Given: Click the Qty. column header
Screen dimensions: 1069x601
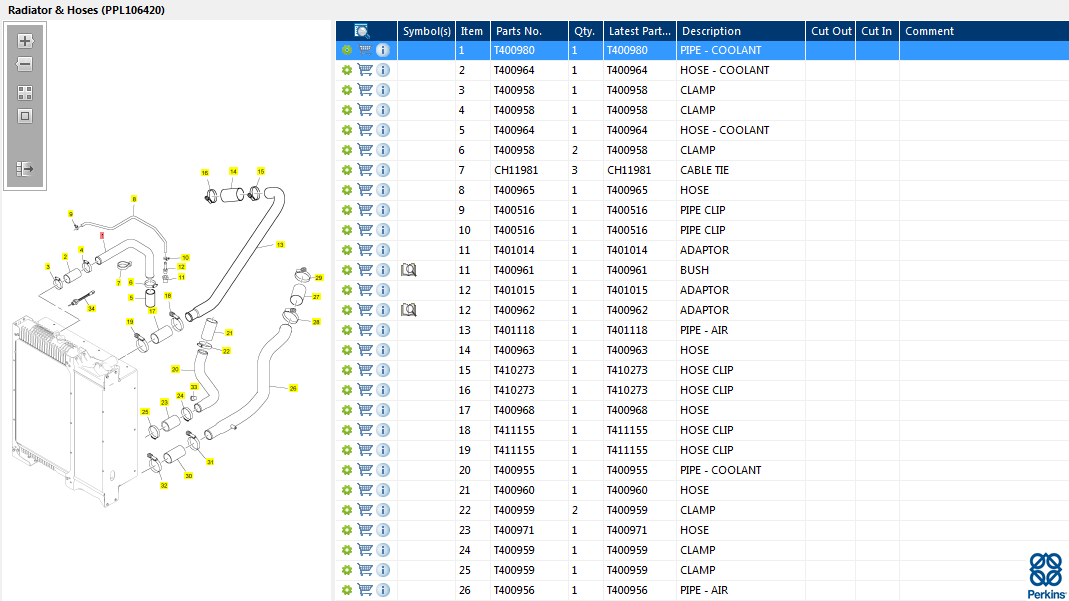Looking at the screenshot, I should coord(583,31).
